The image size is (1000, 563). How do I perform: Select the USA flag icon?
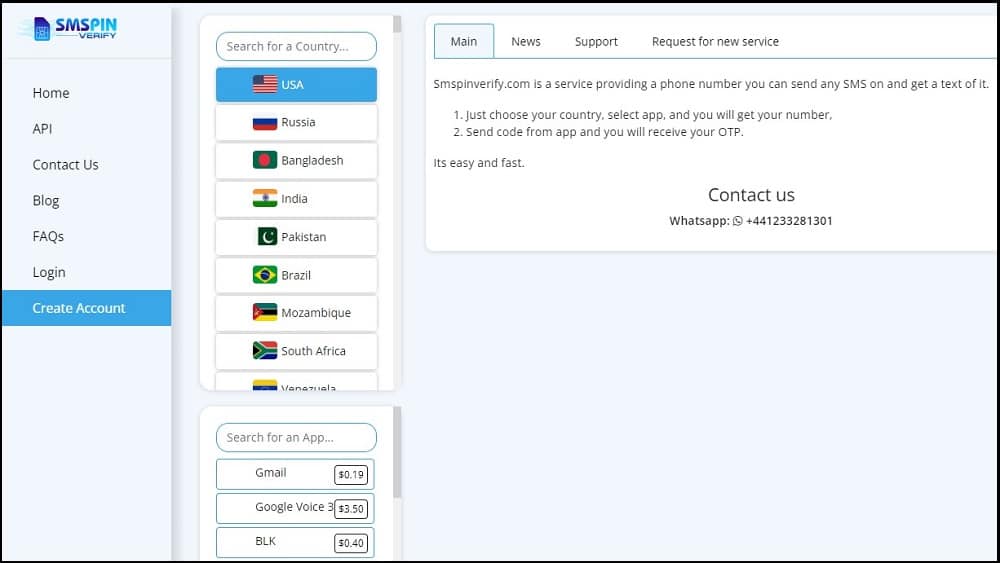[265, 84]
